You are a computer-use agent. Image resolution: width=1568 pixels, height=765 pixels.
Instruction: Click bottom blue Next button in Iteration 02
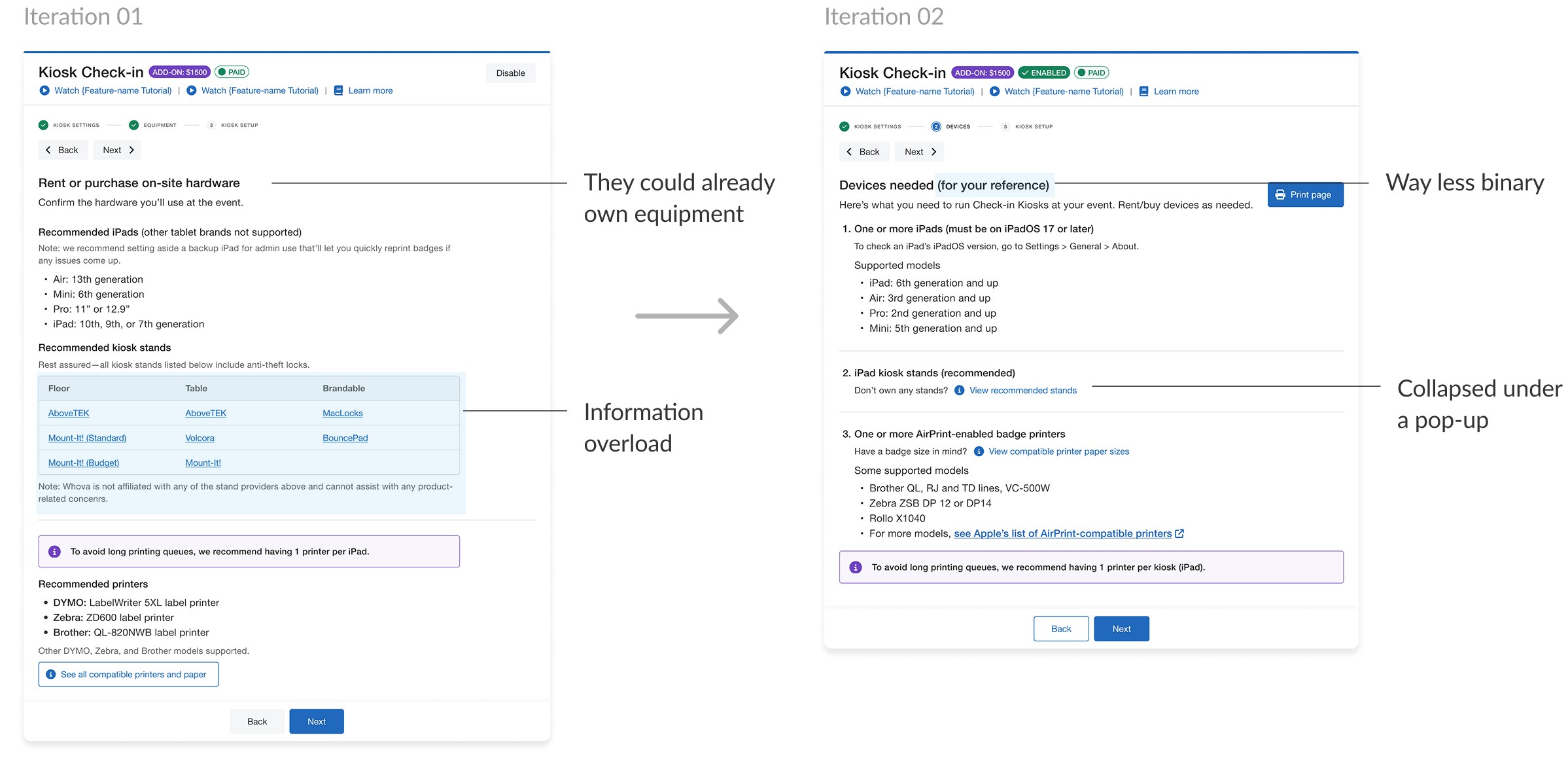click(x=1121, y=629)
